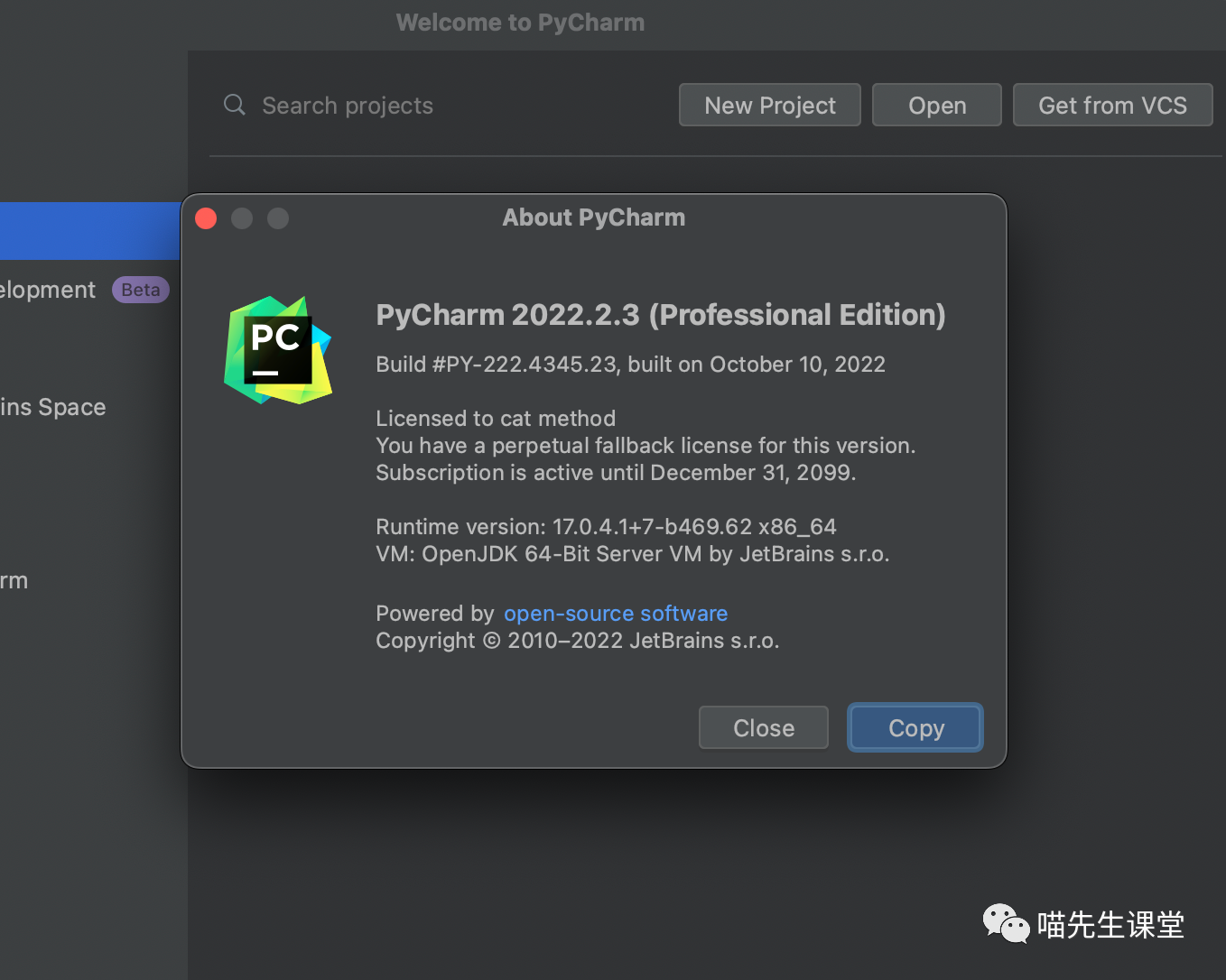Click the Licensed to cat method text
The width and height of the screenshot is (1226, 980).
[496, 419]
